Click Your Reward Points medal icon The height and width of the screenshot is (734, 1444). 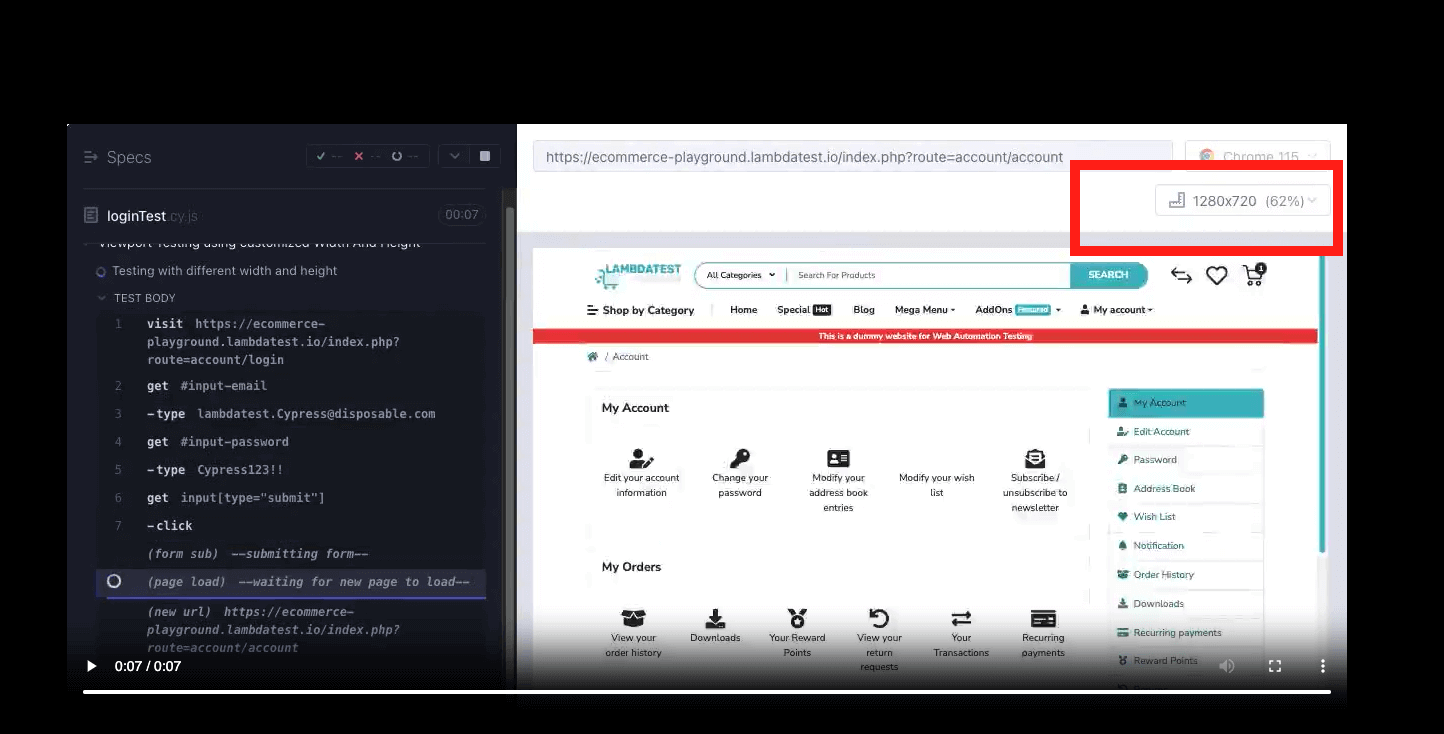point(797,618)
